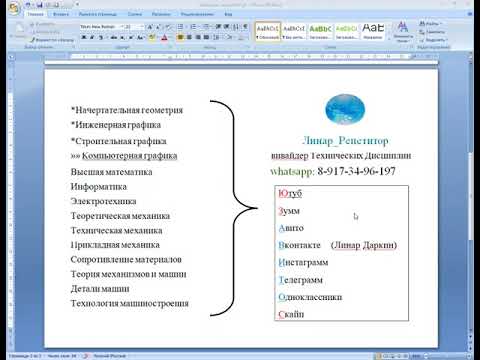Image resolution: width=480 pixels, height=360 pixels.
Task: Click Replace in the Editing group
Action: pos(432,32)
